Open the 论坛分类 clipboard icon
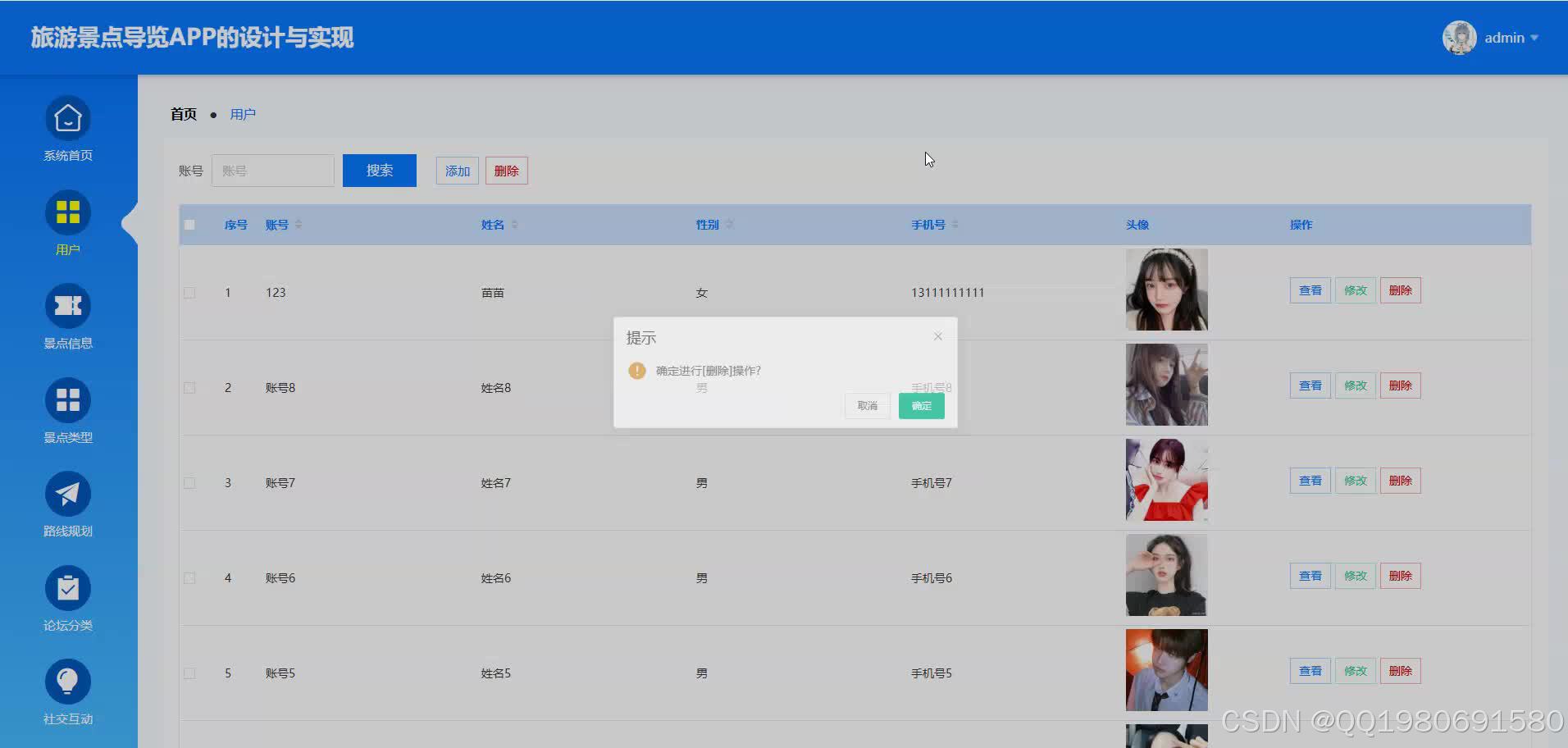The width and height of the screenshot is (1568, 748). [x=68, y=588]
